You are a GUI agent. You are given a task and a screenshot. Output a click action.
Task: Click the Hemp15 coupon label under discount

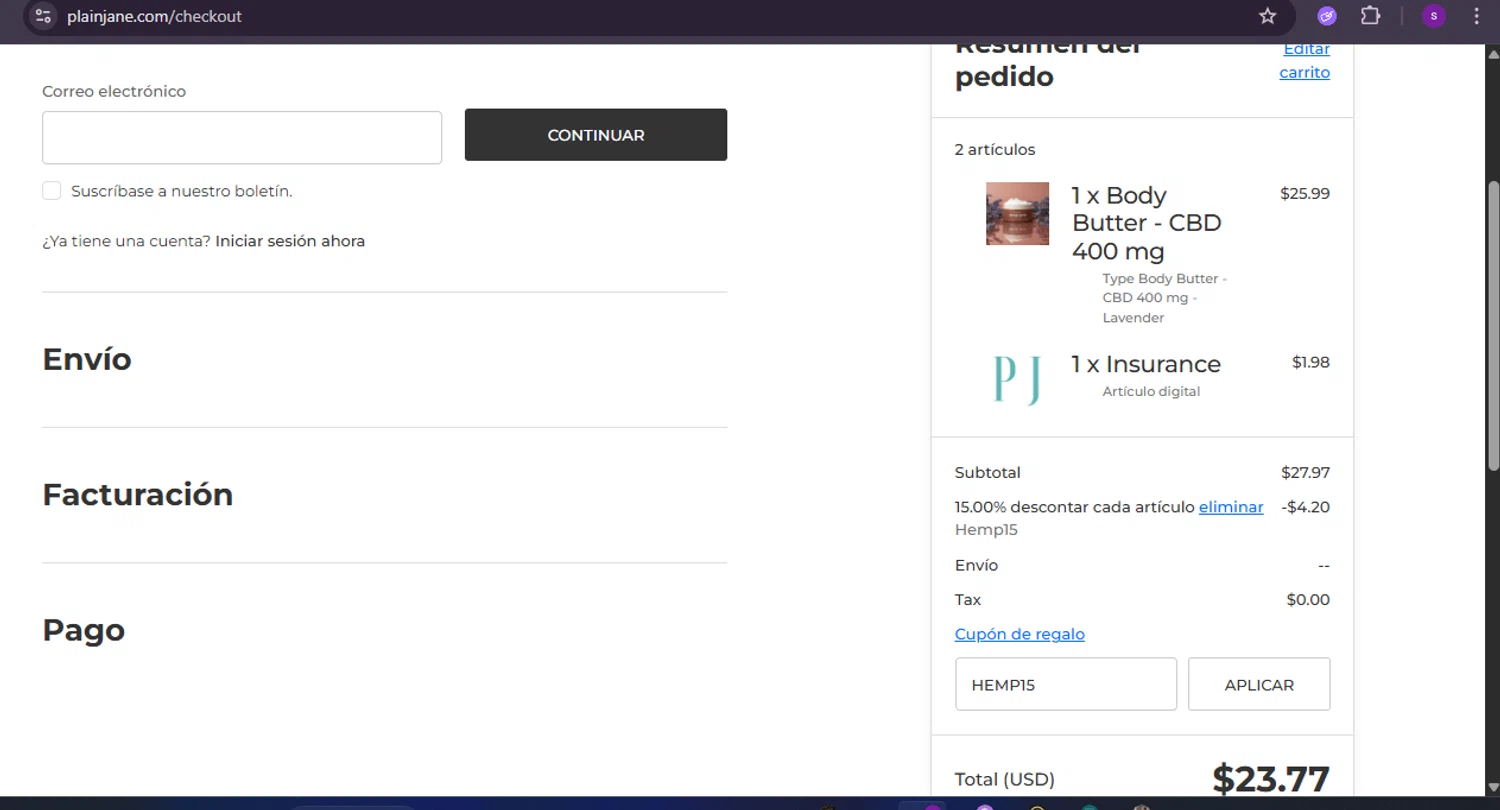(x=986, y=530)
